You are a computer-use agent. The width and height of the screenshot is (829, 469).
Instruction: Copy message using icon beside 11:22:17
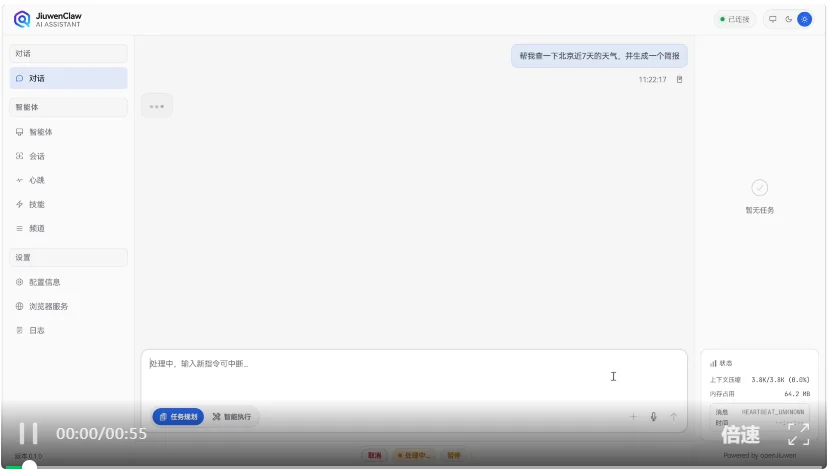(679, 79)
